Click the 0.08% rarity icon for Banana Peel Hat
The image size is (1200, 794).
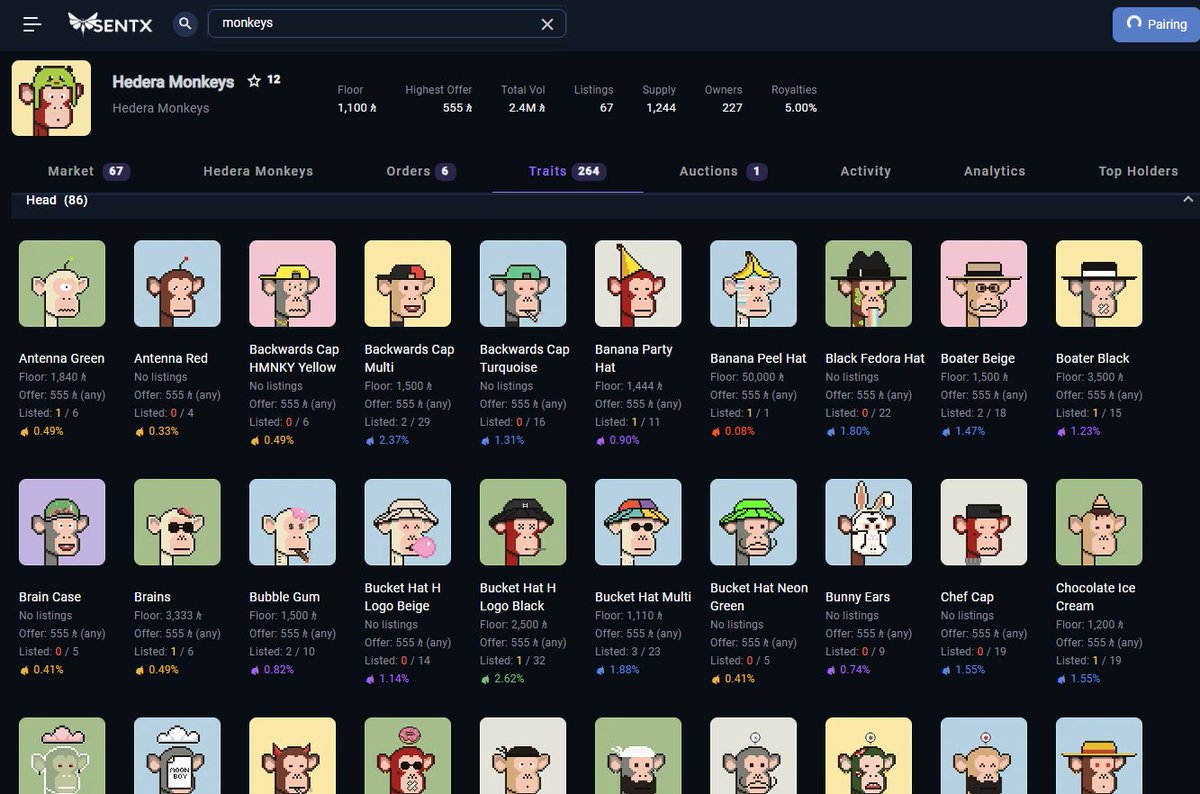tap(716, 431)
